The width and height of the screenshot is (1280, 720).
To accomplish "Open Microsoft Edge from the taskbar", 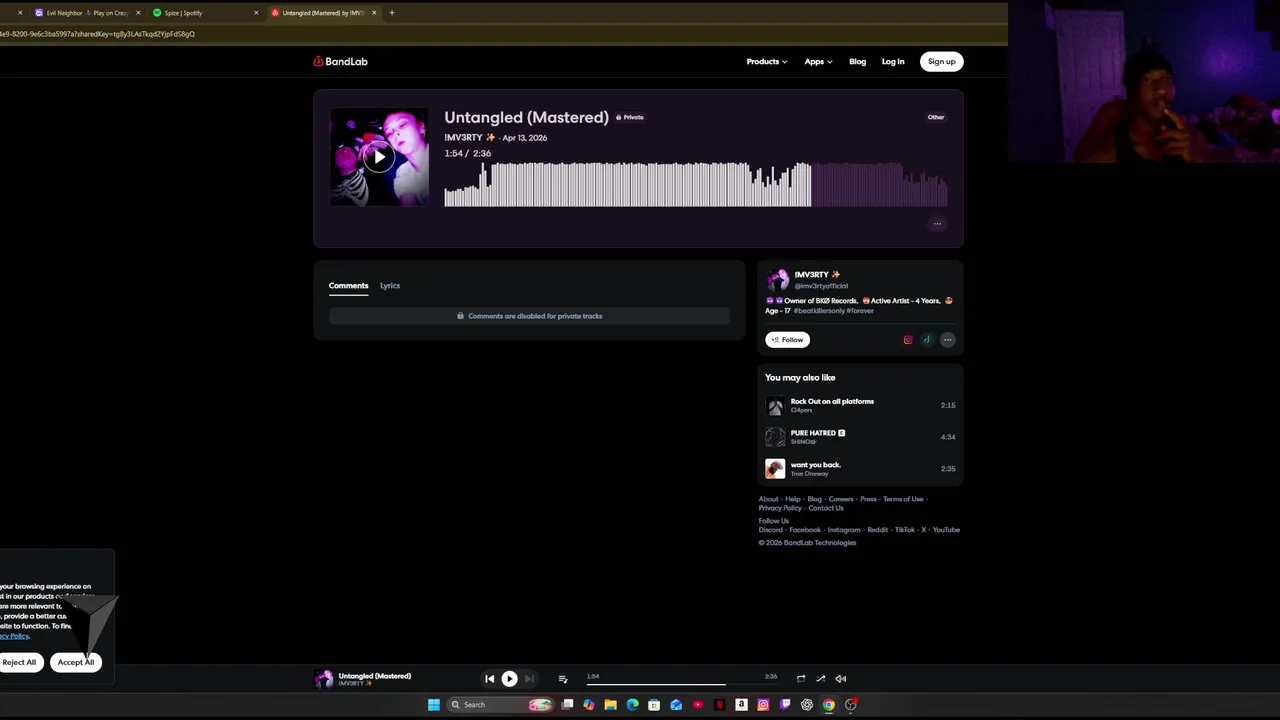I will [632, 705].
